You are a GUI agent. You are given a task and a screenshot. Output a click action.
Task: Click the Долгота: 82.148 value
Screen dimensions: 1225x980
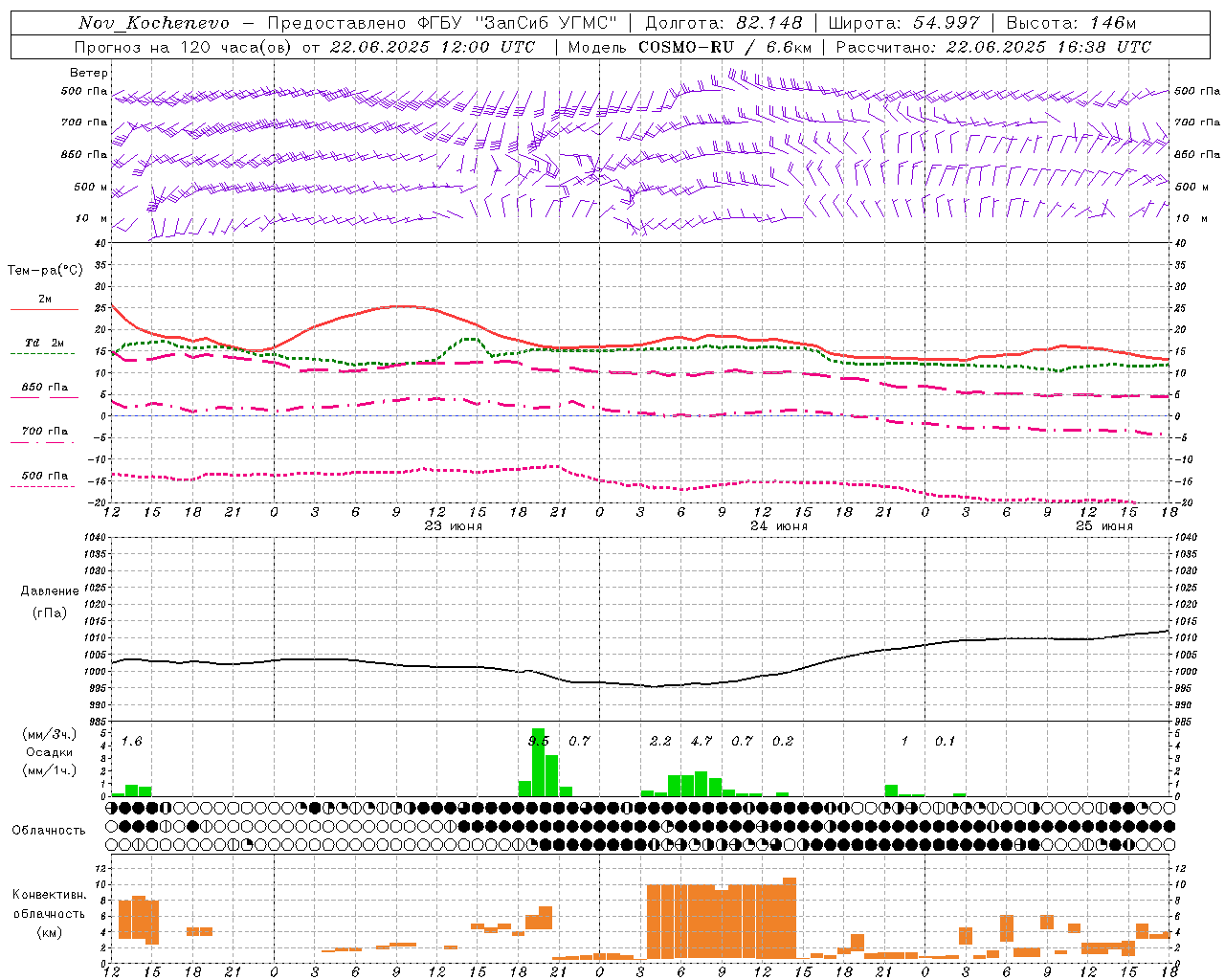point(724,23)
